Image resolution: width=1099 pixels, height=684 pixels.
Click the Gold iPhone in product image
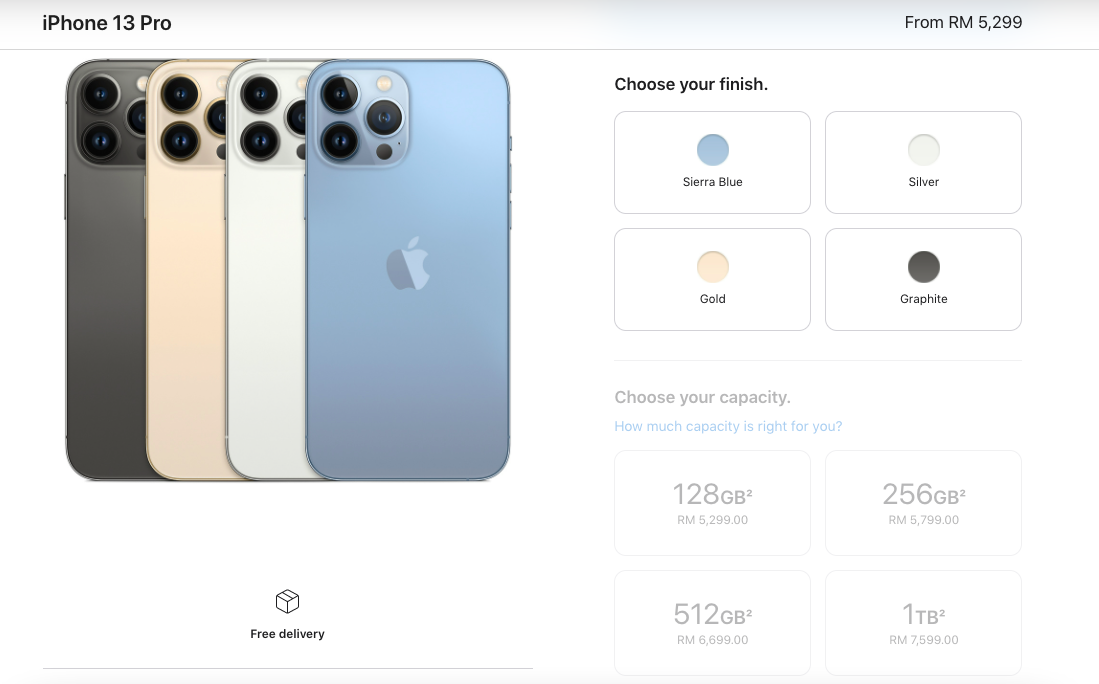point(186,270)
